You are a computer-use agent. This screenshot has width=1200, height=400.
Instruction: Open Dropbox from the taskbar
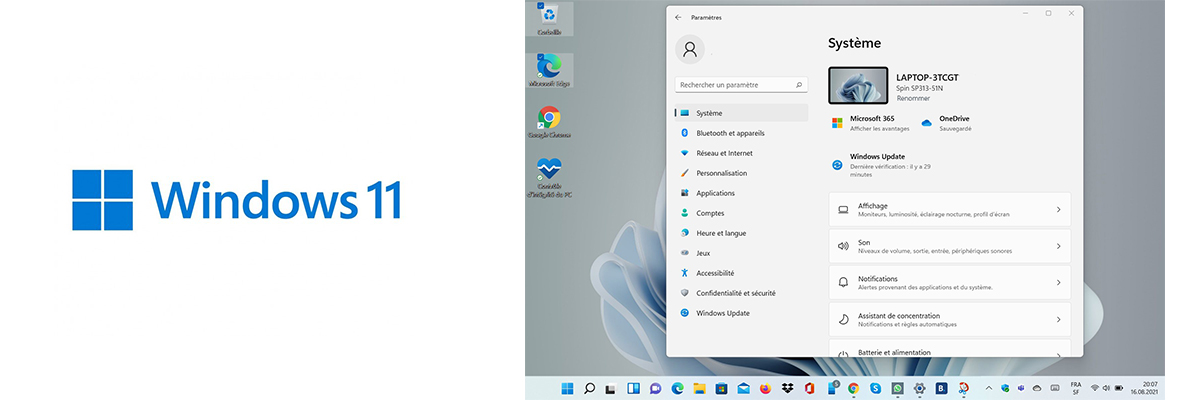(x=788, y=388)
